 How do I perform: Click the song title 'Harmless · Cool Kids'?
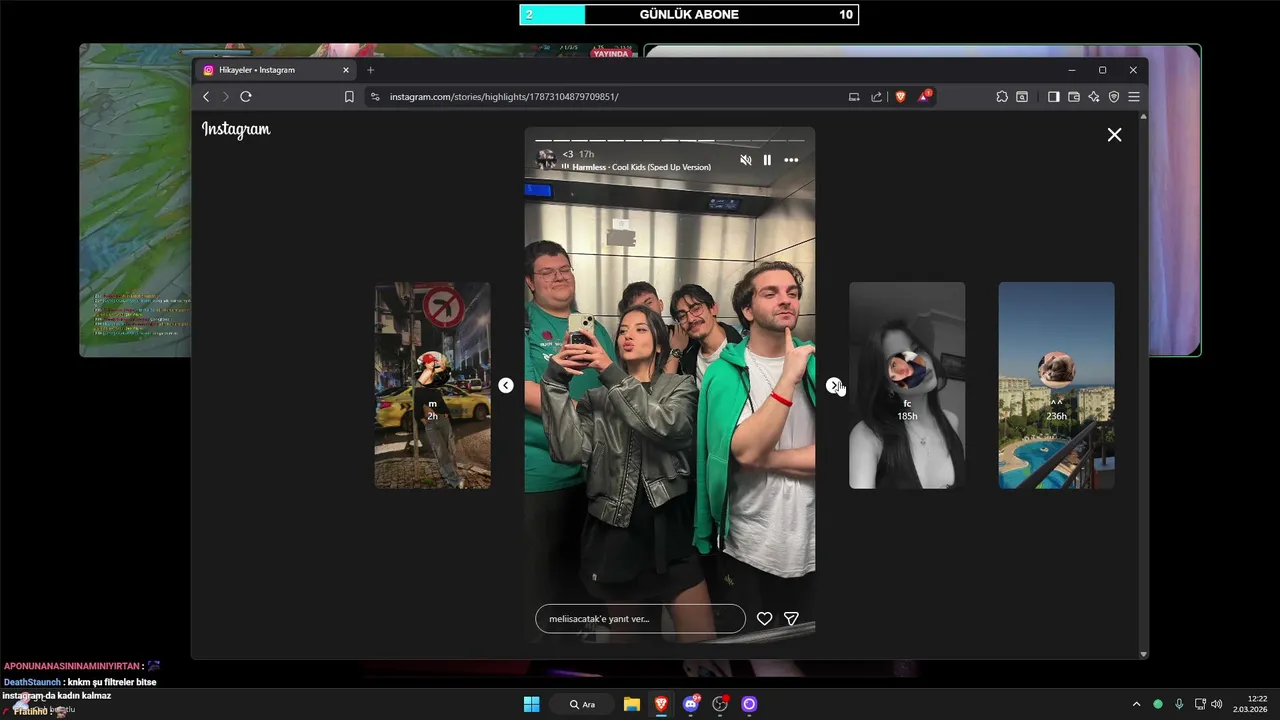click(641, 167)
